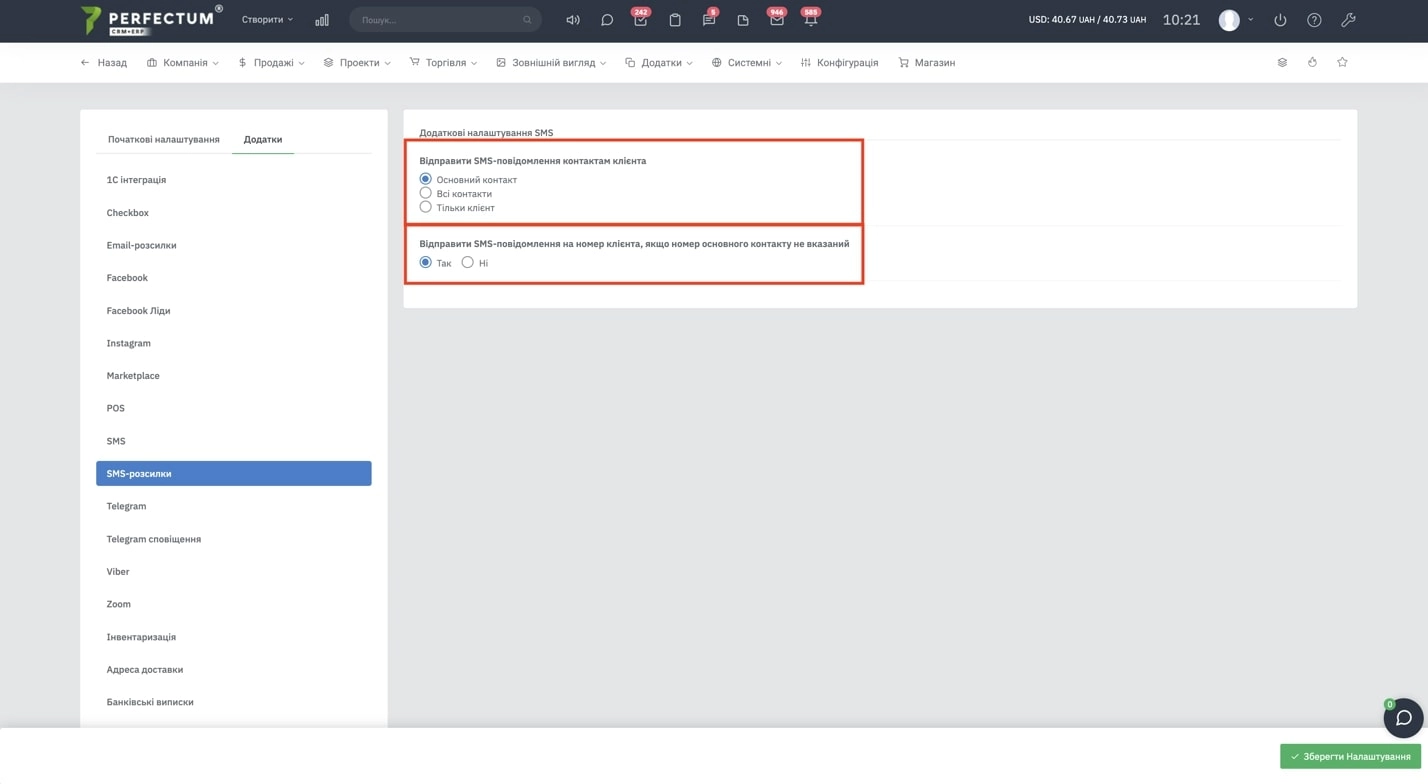Open messages icon with 8 badge
Screen dimensions: 1428x784
click(x=709, y=19)
